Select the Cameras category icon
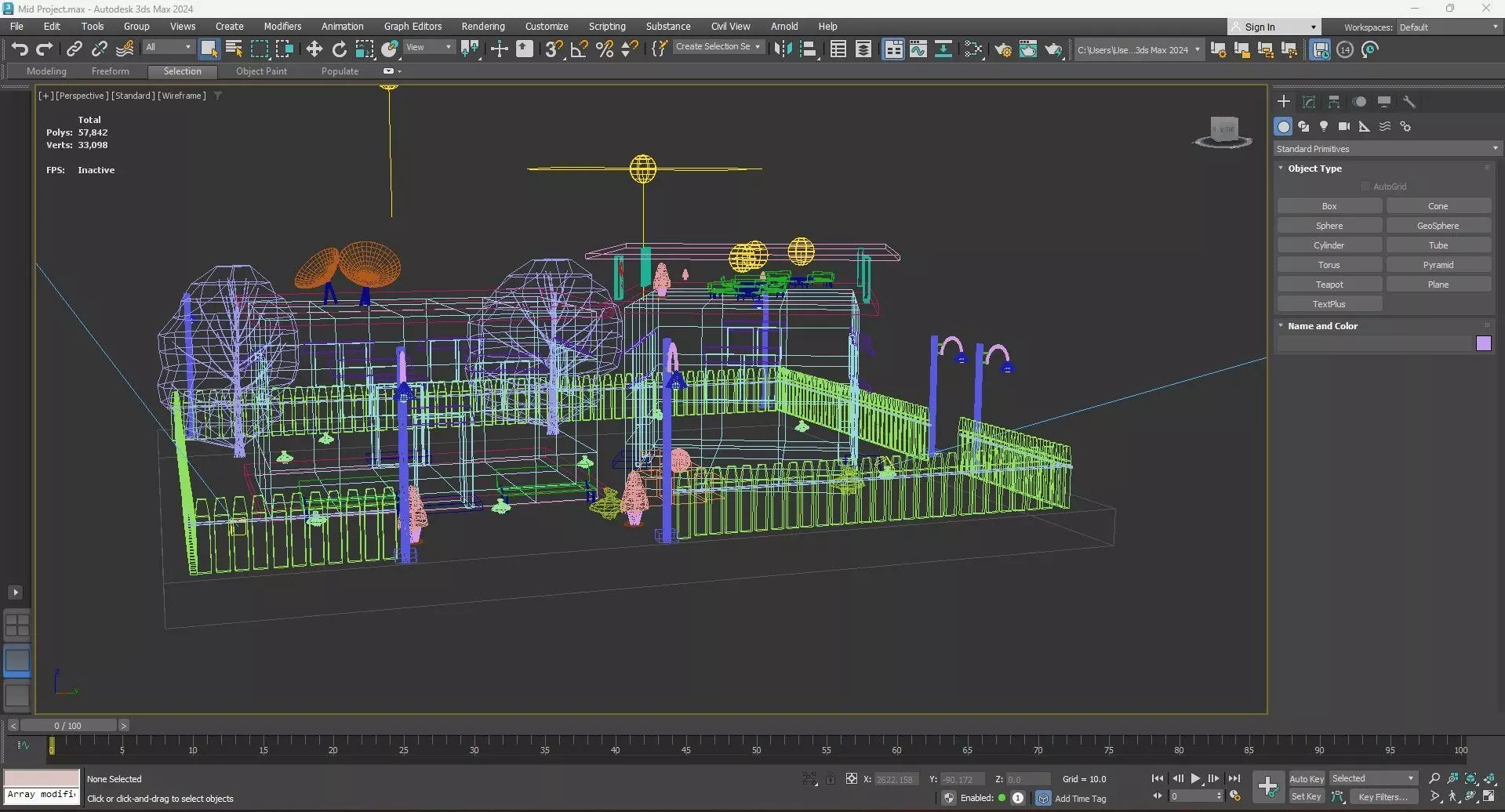The height and width of the screenshot is (812, 1505). coord(1344,126)
